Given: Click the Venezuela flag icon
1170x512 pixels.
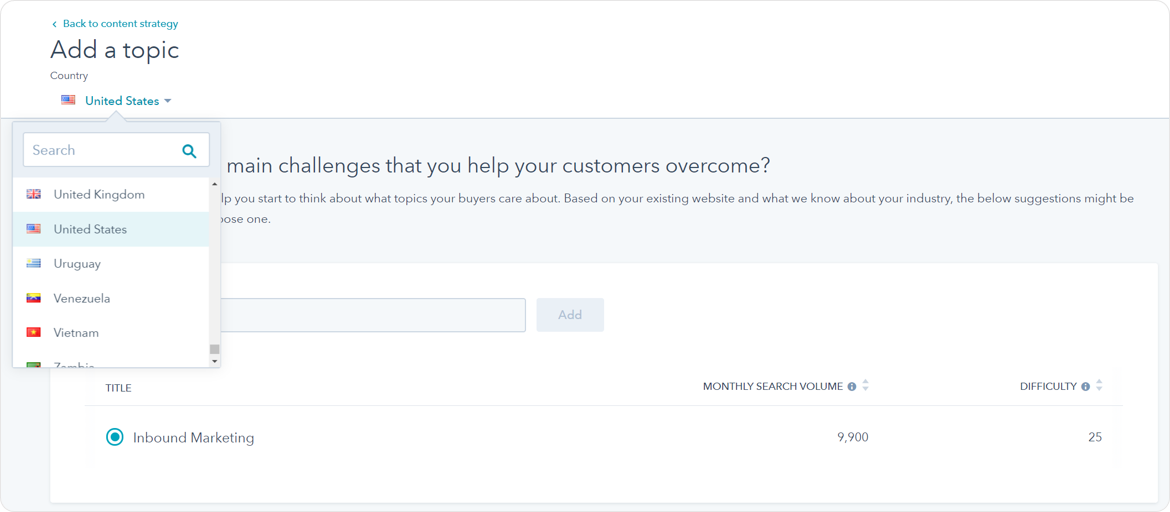Looking at the screenshot, I should click(34, 298).
